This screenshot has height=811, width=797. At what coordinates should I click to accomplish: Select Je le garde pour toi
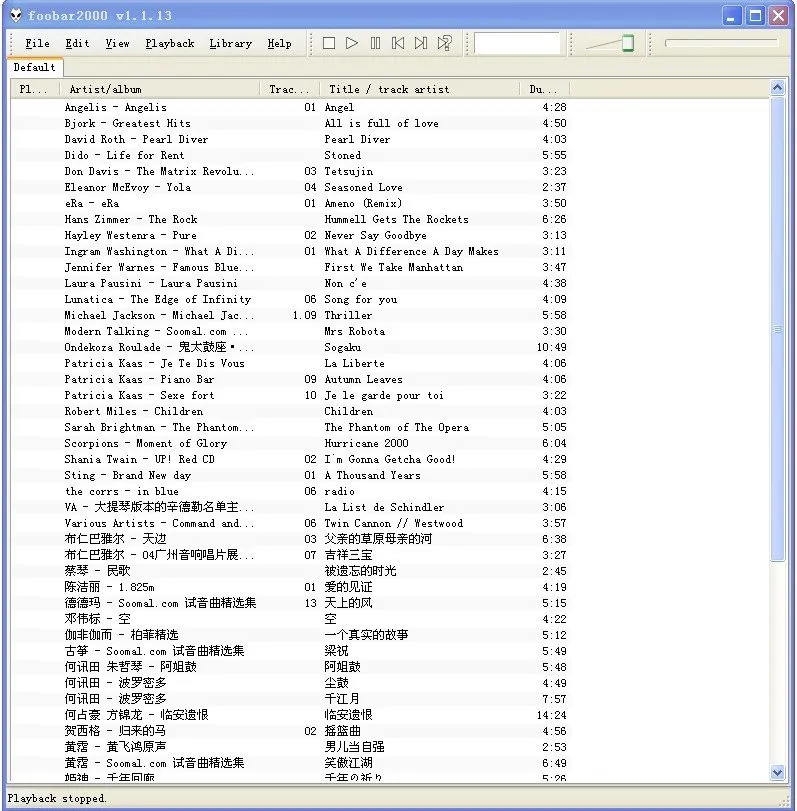click(x=384, y=395)
